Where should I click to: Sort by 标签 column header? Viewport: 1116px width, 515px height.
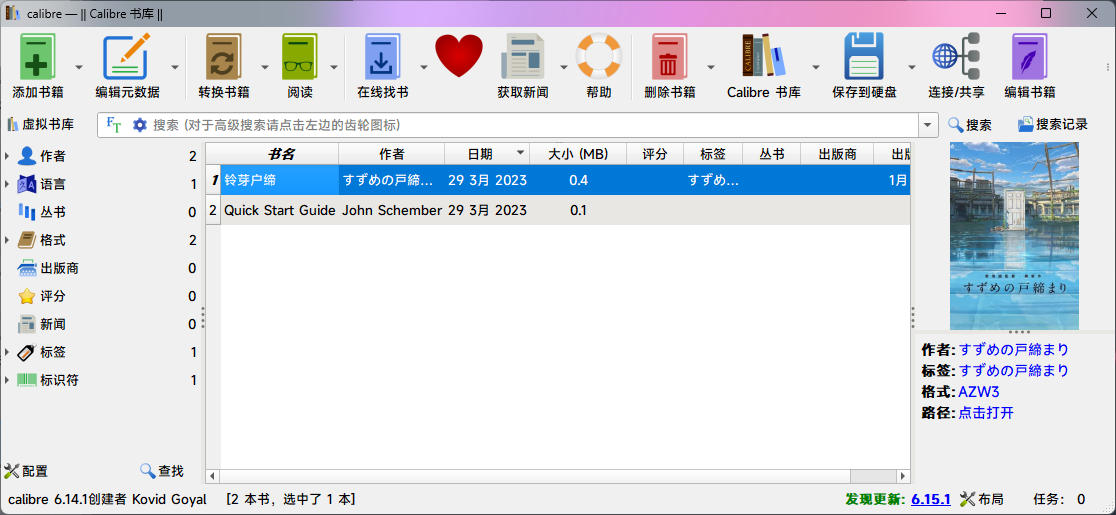[713, 154]
